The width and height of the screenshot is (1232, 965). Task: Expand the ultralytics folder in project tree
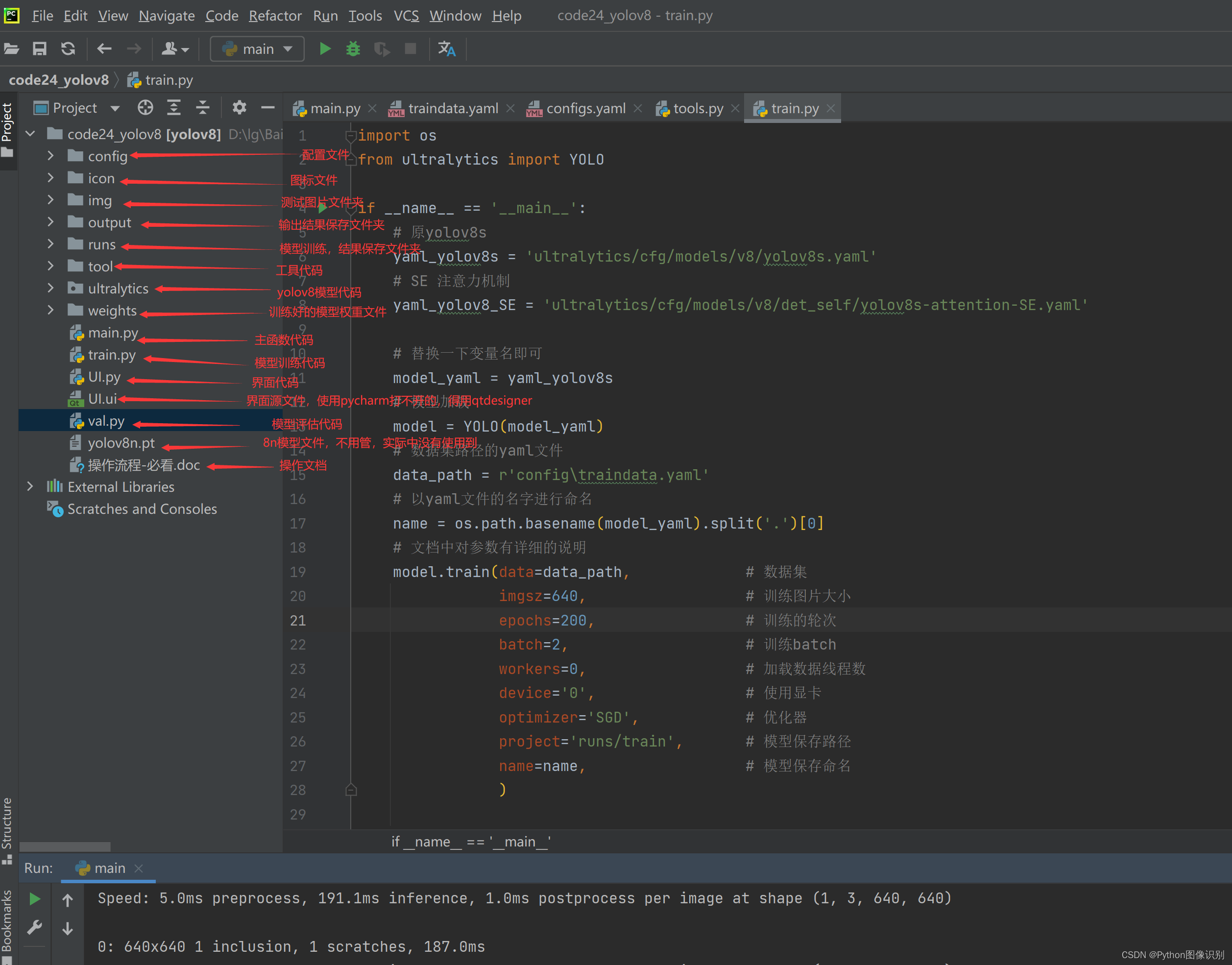[51, 288]
